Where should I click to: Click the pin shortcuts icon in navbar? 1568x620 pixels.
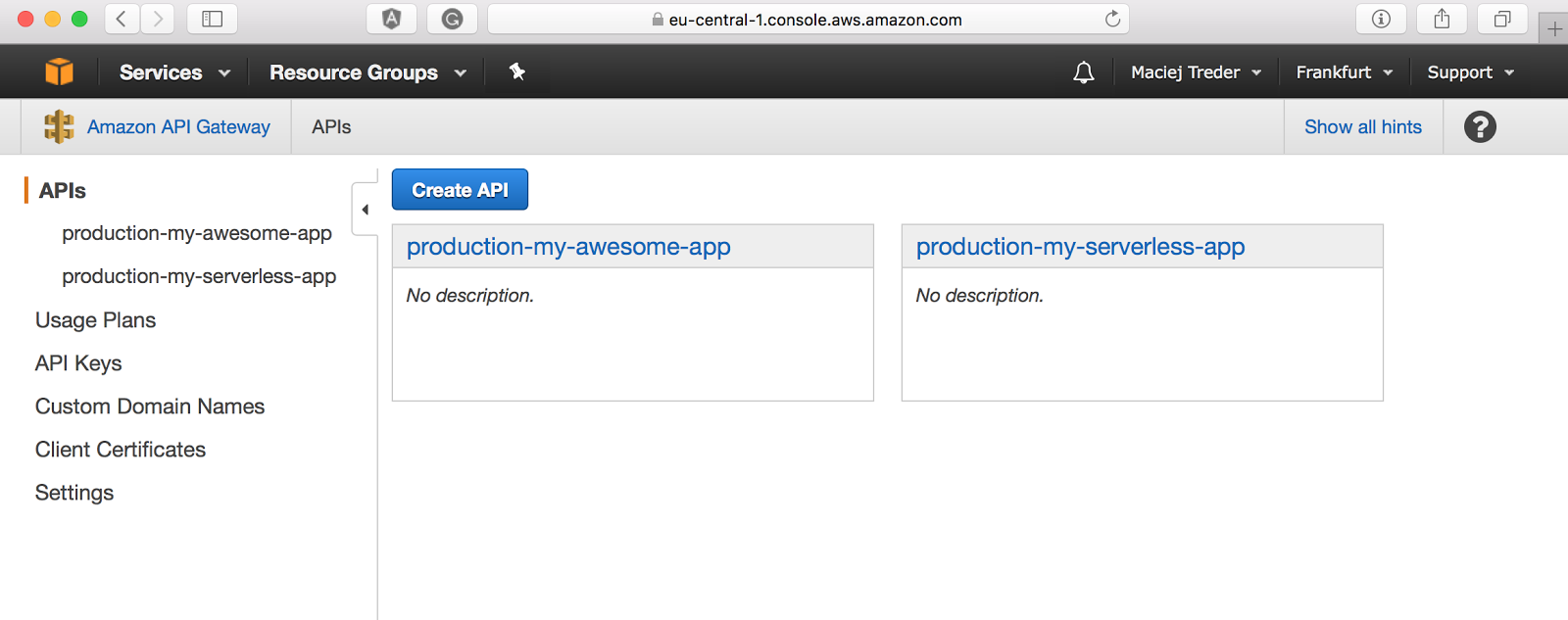tap(517, 72)
